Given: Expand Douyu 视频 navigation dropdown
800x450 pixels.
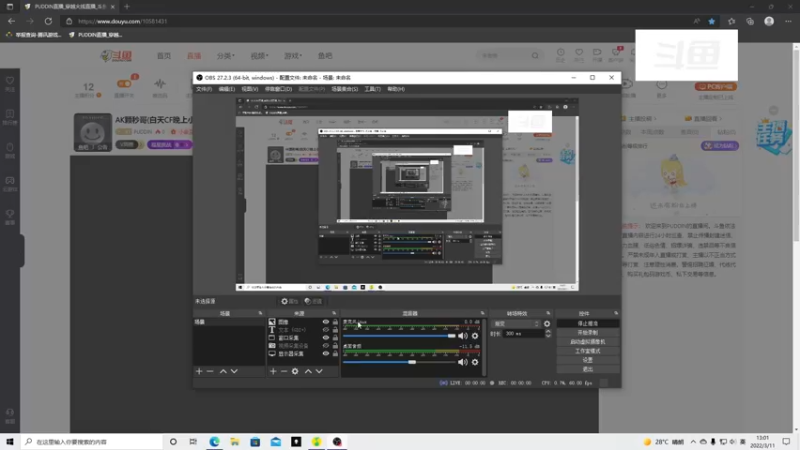Looking at the screenshot, I should pos(259,56).
